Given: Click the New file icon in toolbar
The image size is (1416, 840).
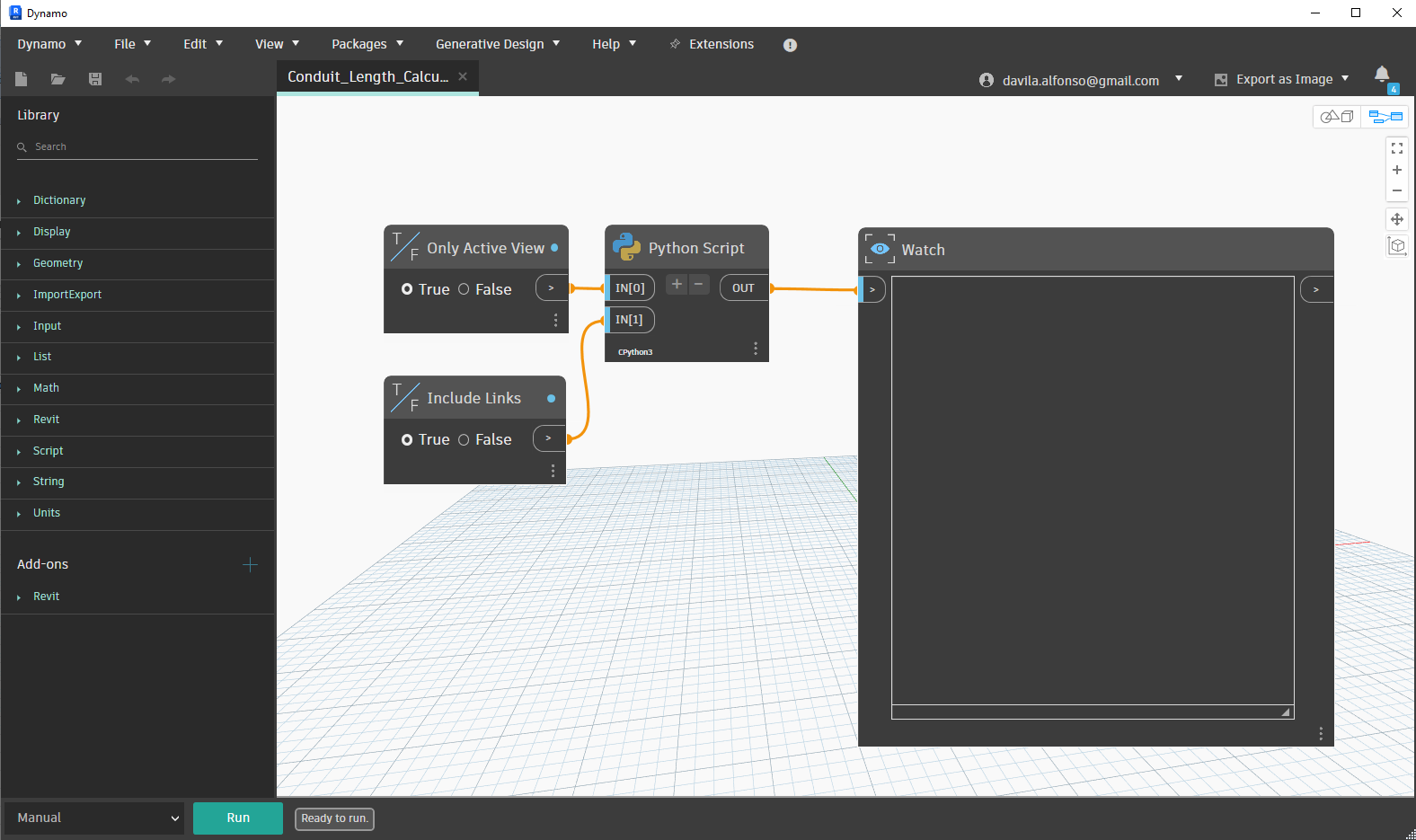Looking at the screenshot, I should (22, 79).
